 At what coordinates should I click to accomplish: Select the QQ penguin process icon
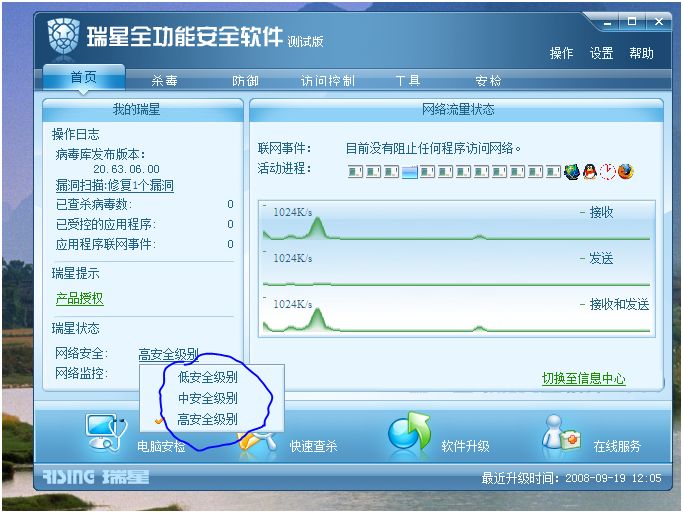click(x=590, y=172)
